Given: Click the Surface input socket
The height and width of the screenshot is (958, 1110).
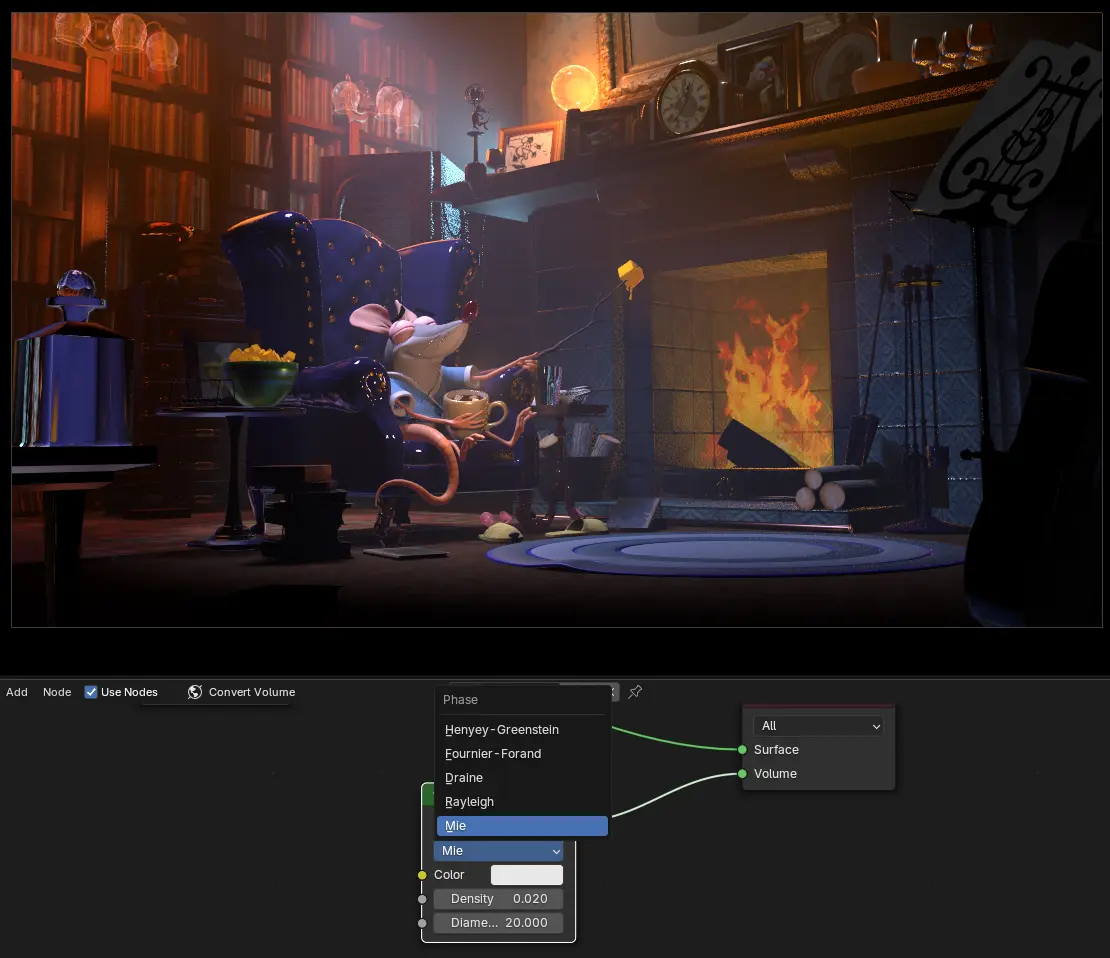Looking at the screenshot, I should [742, 749].
